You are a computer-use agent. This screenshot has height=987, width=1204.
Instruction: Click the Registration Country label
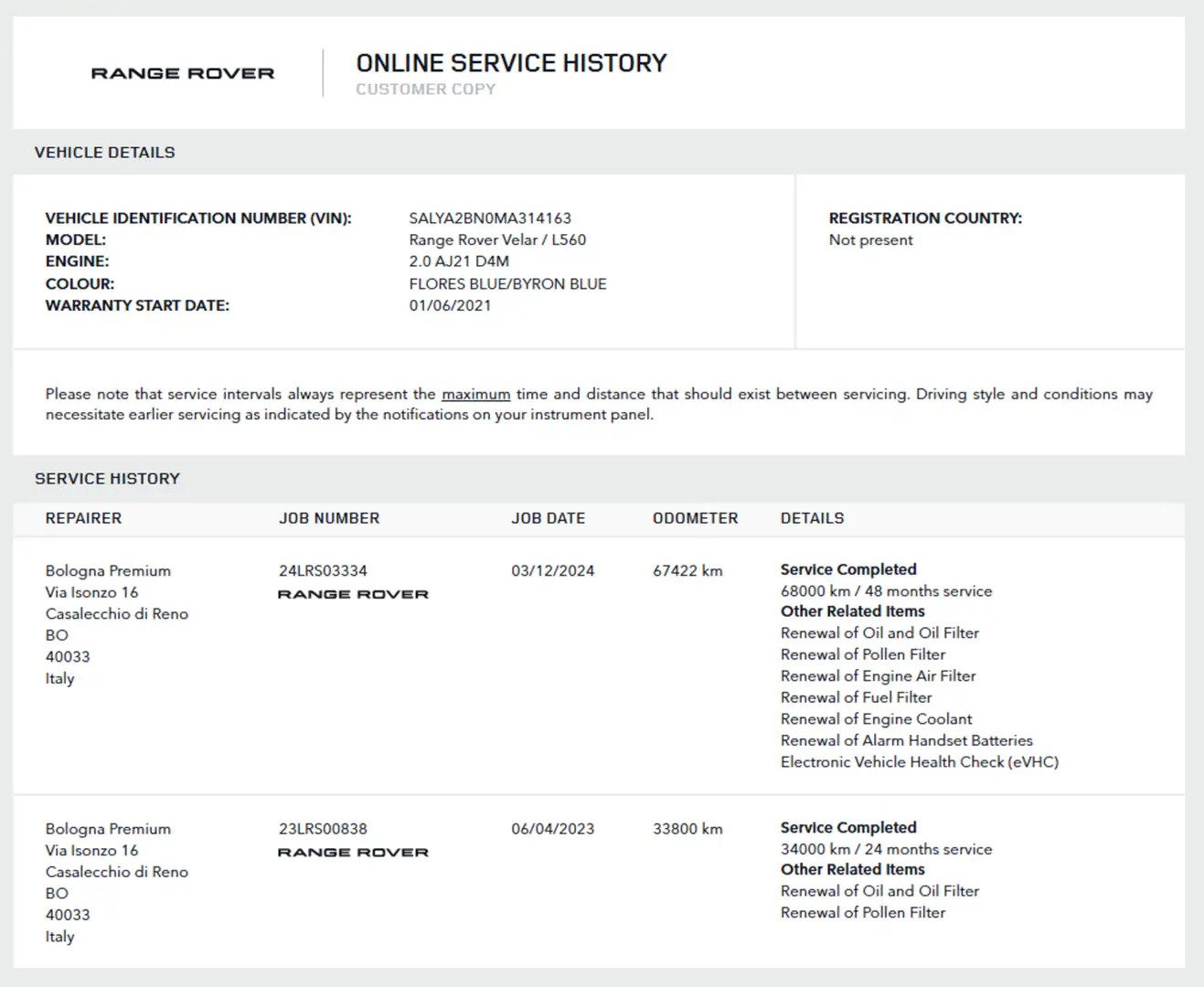point(925,218)
